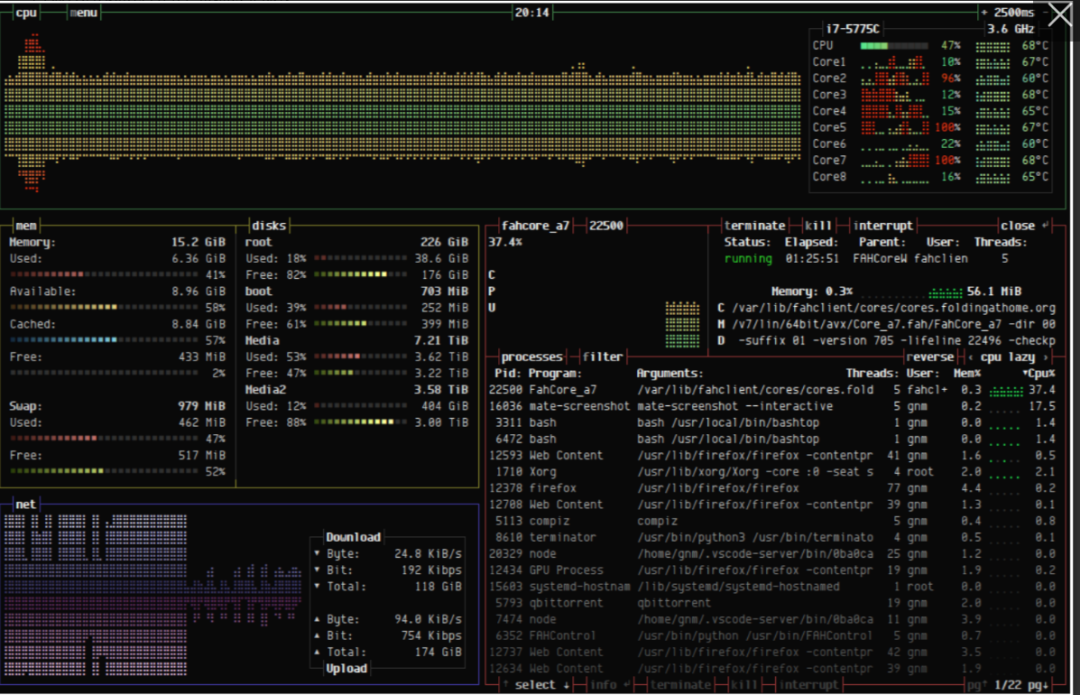Move selection up with select arrow

pos(505,685)
